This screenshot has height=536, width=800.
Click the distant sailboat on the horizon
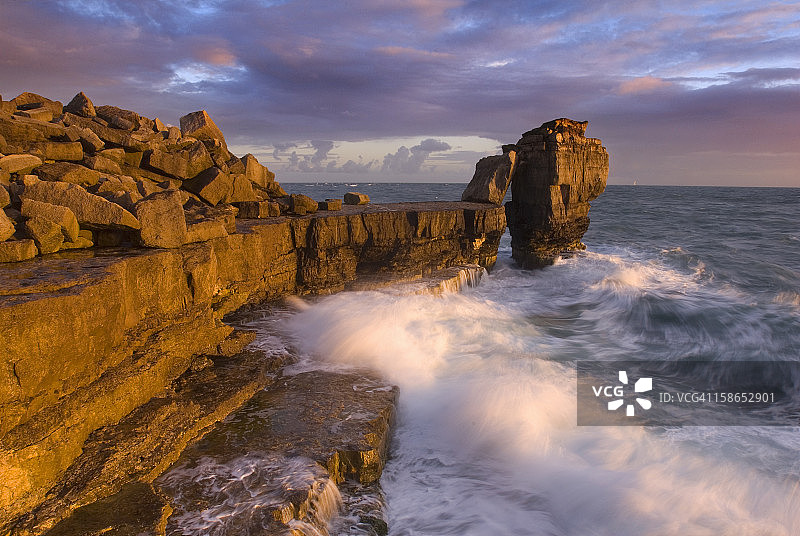[x=634, y=182]
